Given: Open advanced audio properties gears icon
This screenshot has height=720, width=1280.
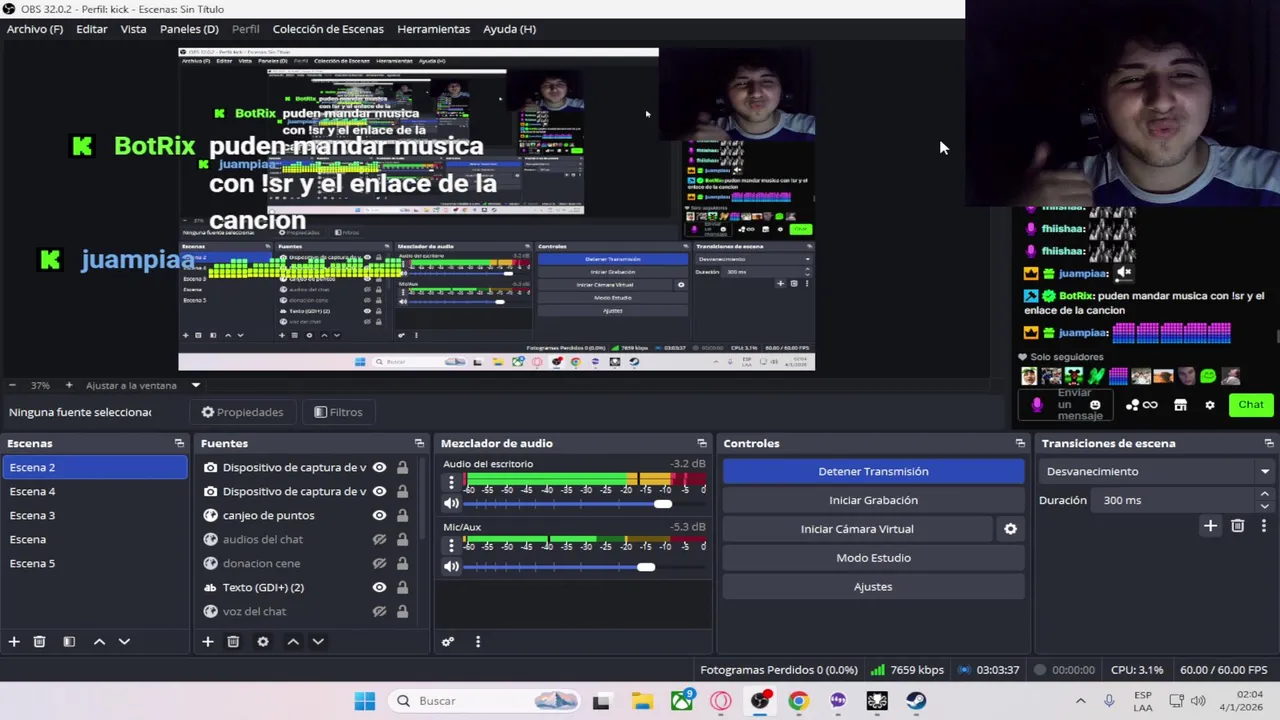Looking at the screenshot, I should pyautogui.click(x=448, y=641).
